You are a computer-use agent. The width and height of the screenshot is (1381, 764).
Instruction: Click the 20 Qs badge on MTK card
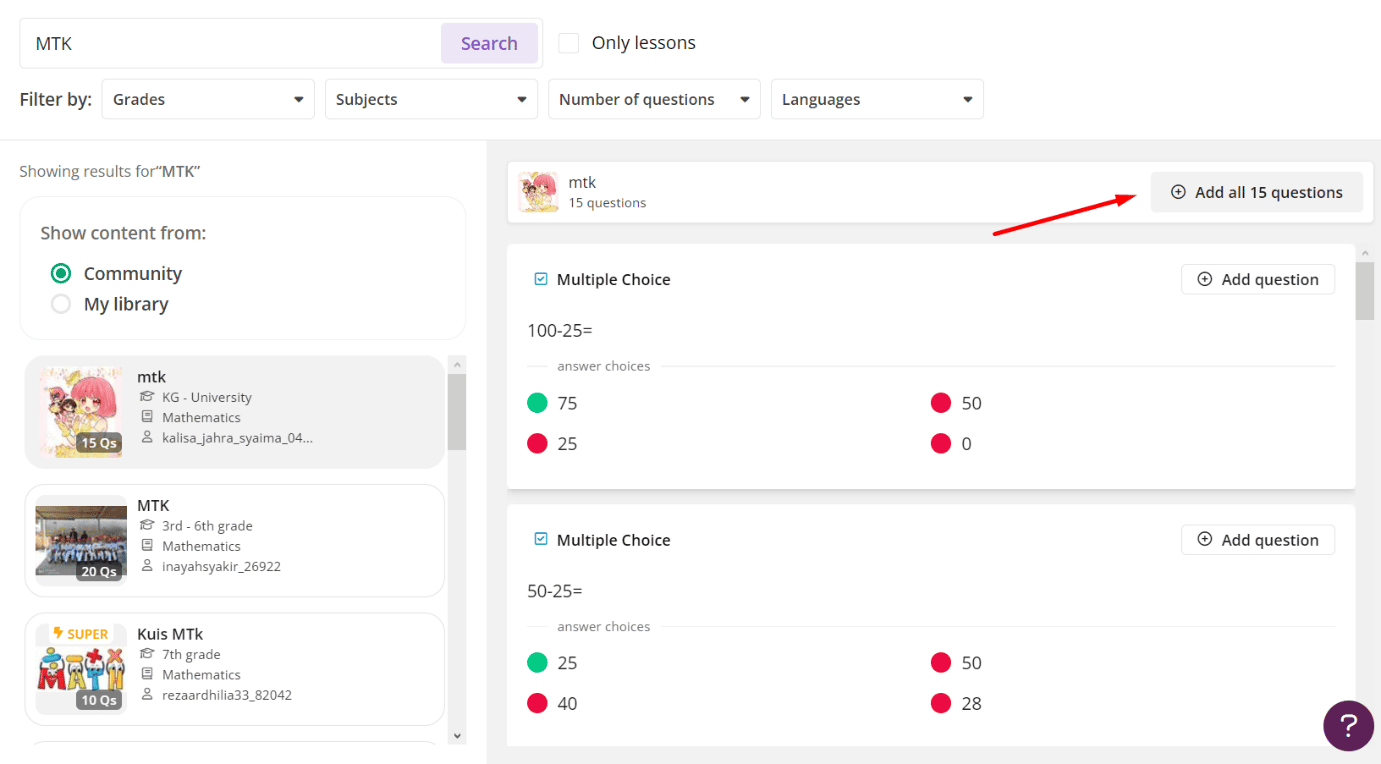[99, 571]
